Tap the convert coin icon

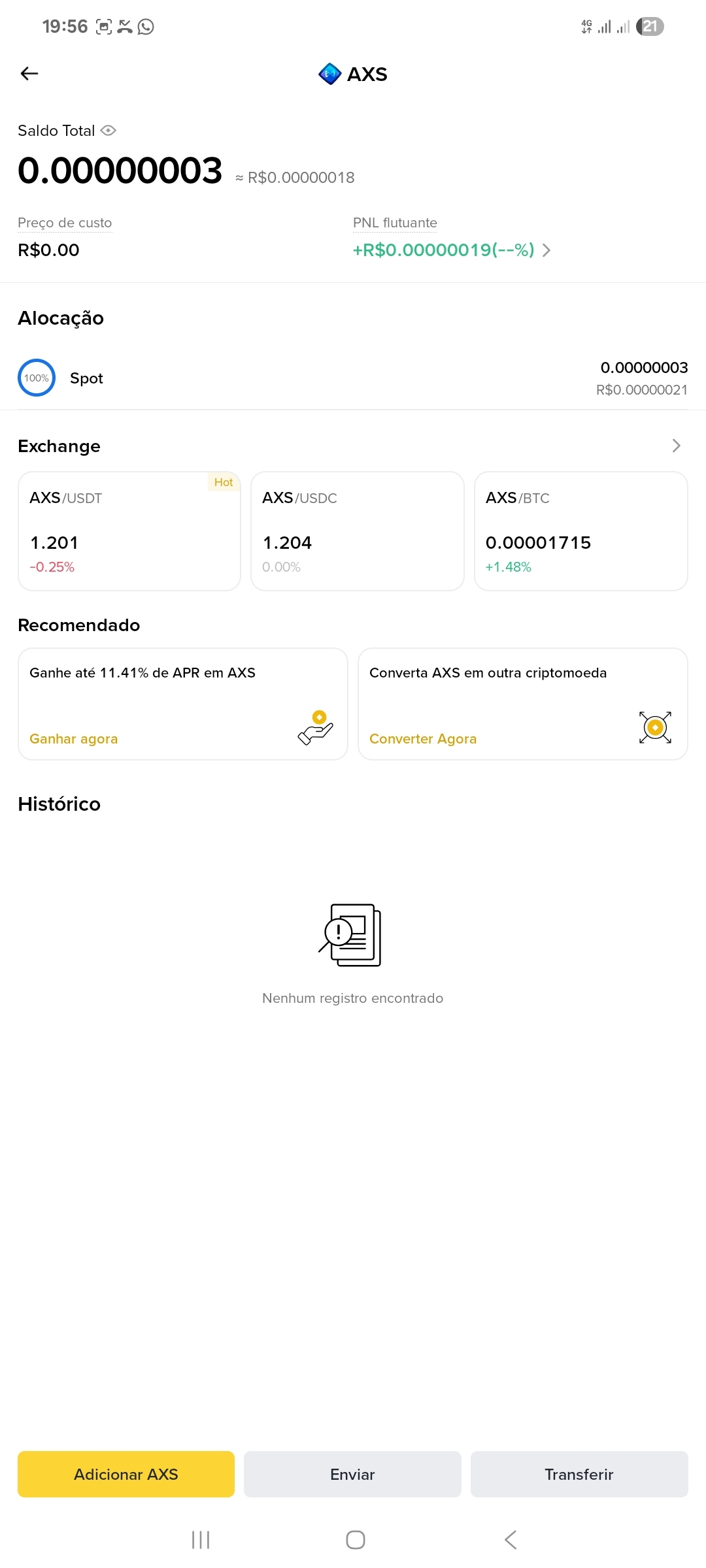click(655, 727)
